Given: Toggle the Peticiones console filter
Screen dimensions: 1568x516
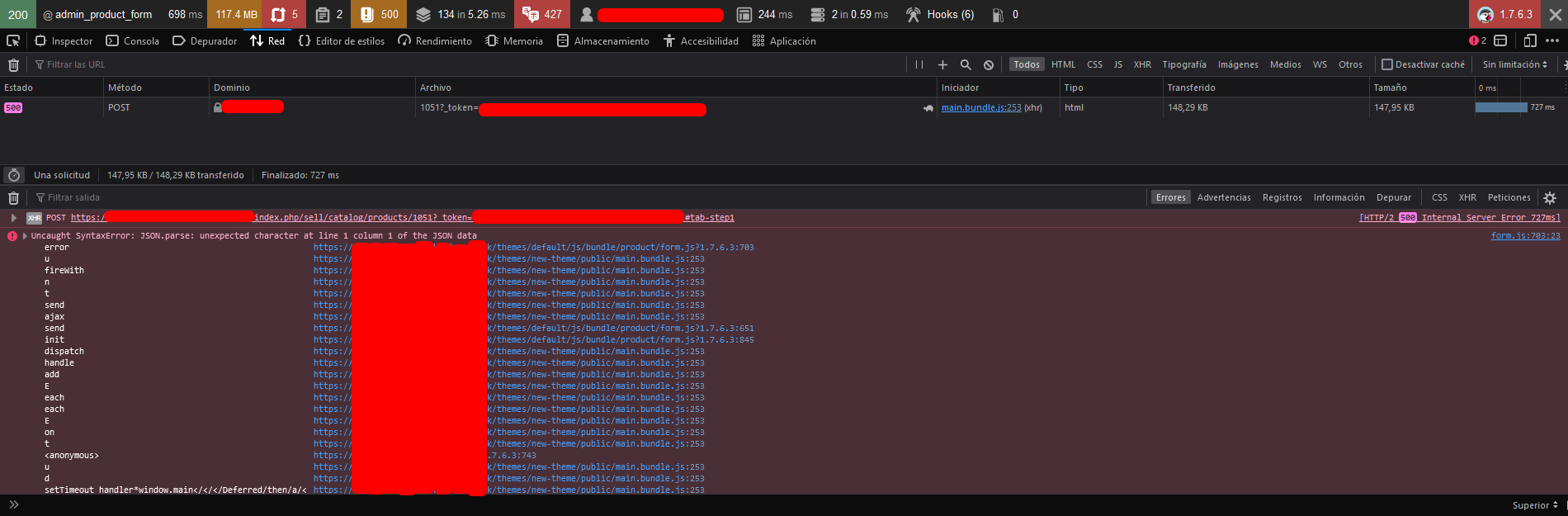Looking at the screenshot, I should tap(1509, 197).
